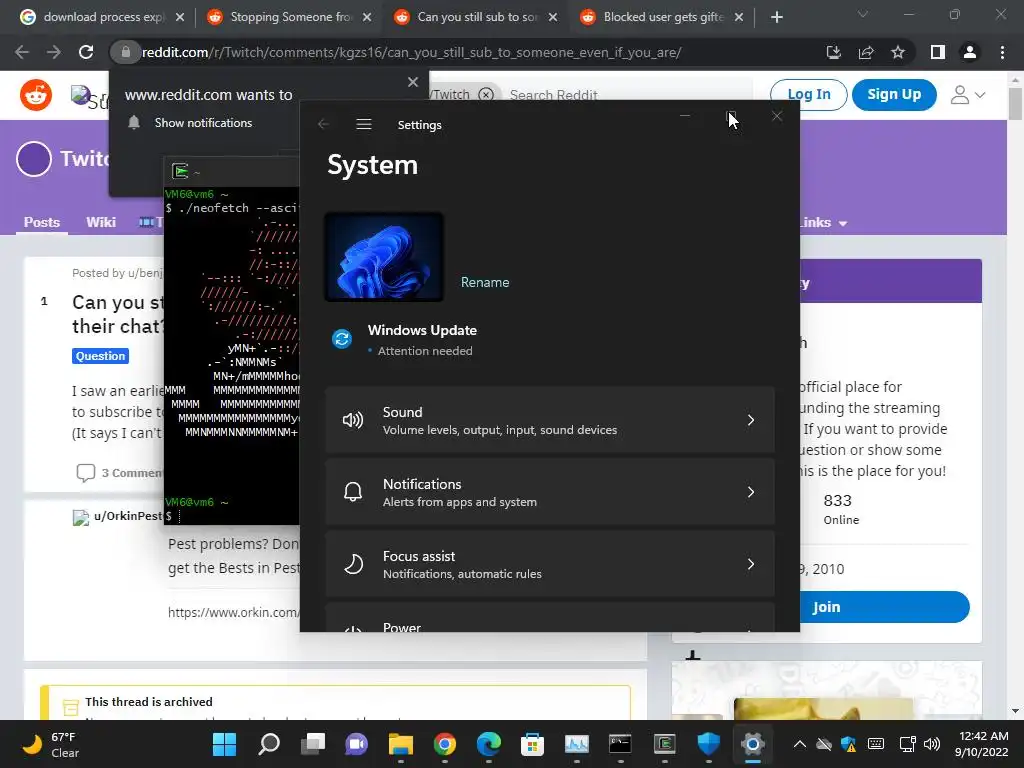This screenshot has height=768, width=1024.
Task: Go back in the Settings window
Action: tap(323, 124)
